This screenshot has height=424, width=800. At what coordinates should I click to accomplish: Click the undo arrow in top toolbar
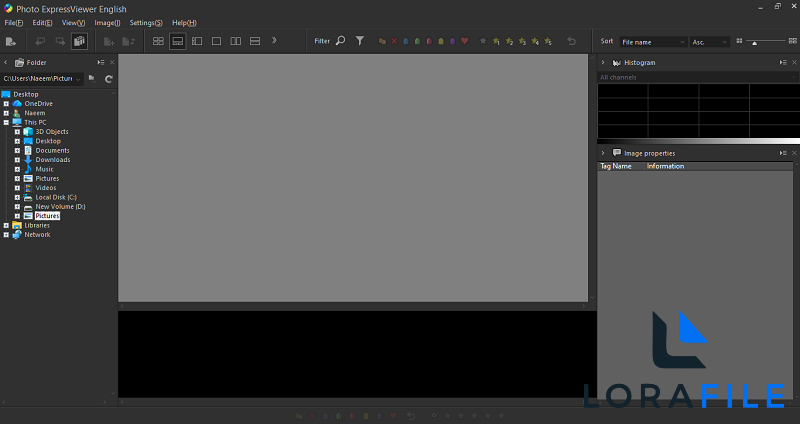tap(571, 41)
